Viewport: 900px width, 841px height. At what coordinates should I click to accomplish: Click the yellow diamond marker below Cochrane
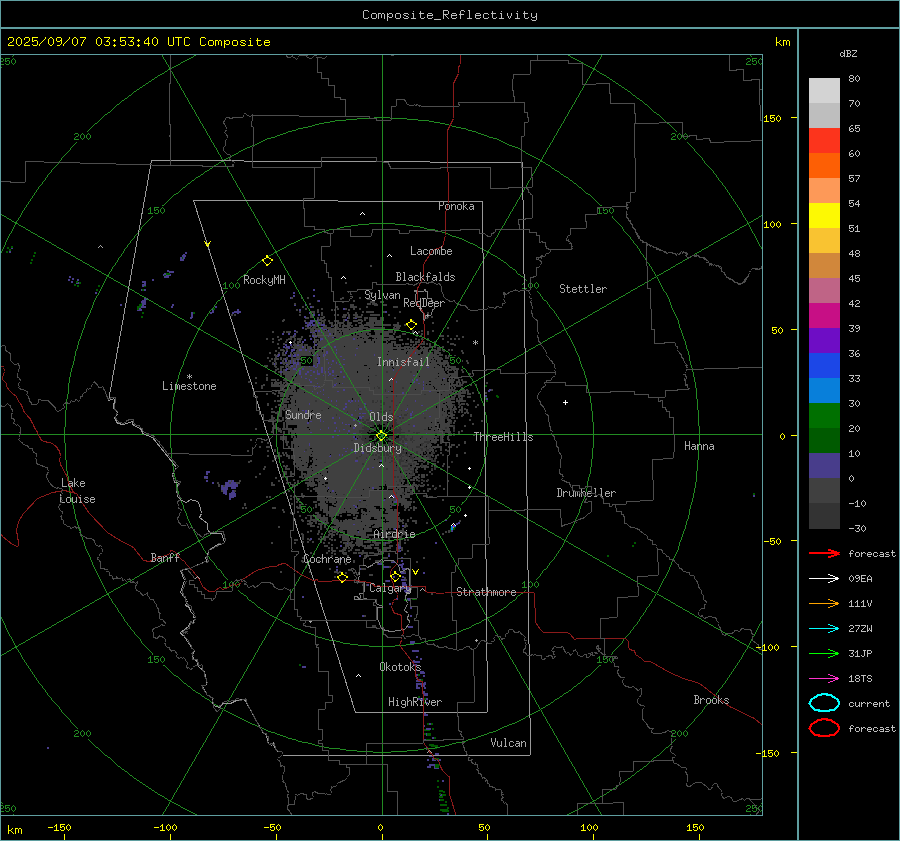(342, 577)
